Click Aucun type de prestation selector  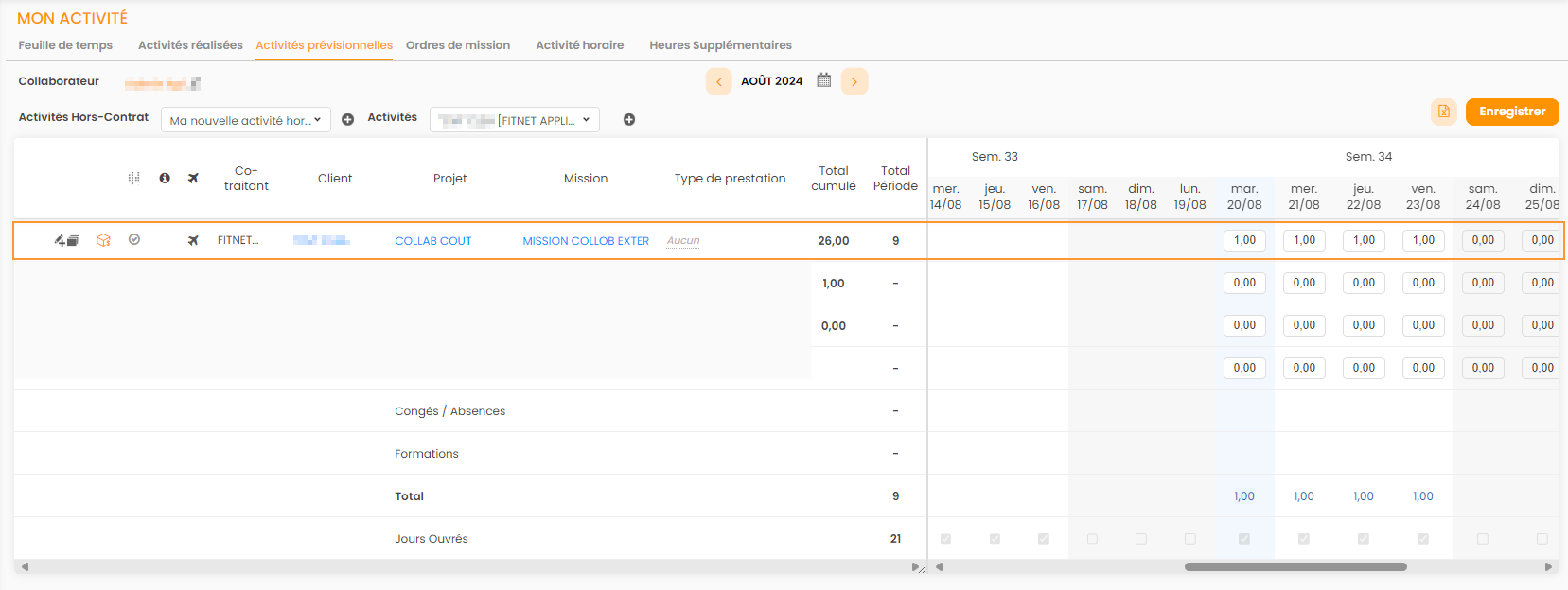click(x=682, y=241)
